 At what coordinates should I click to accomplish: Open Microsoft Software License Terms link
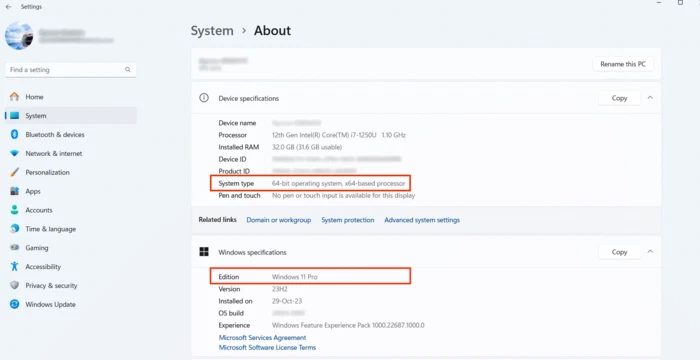click(x=267, y=347)
